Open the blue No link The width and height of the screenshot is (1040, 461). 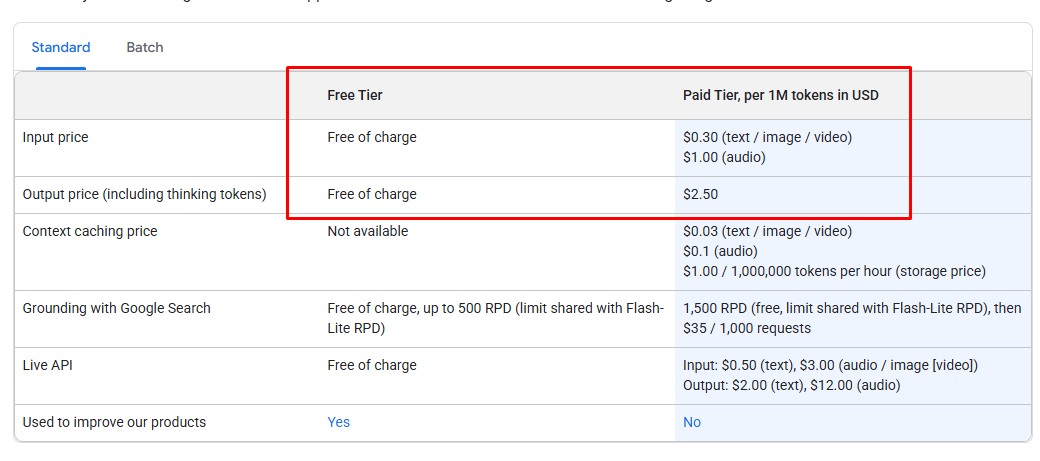[692, 422]
